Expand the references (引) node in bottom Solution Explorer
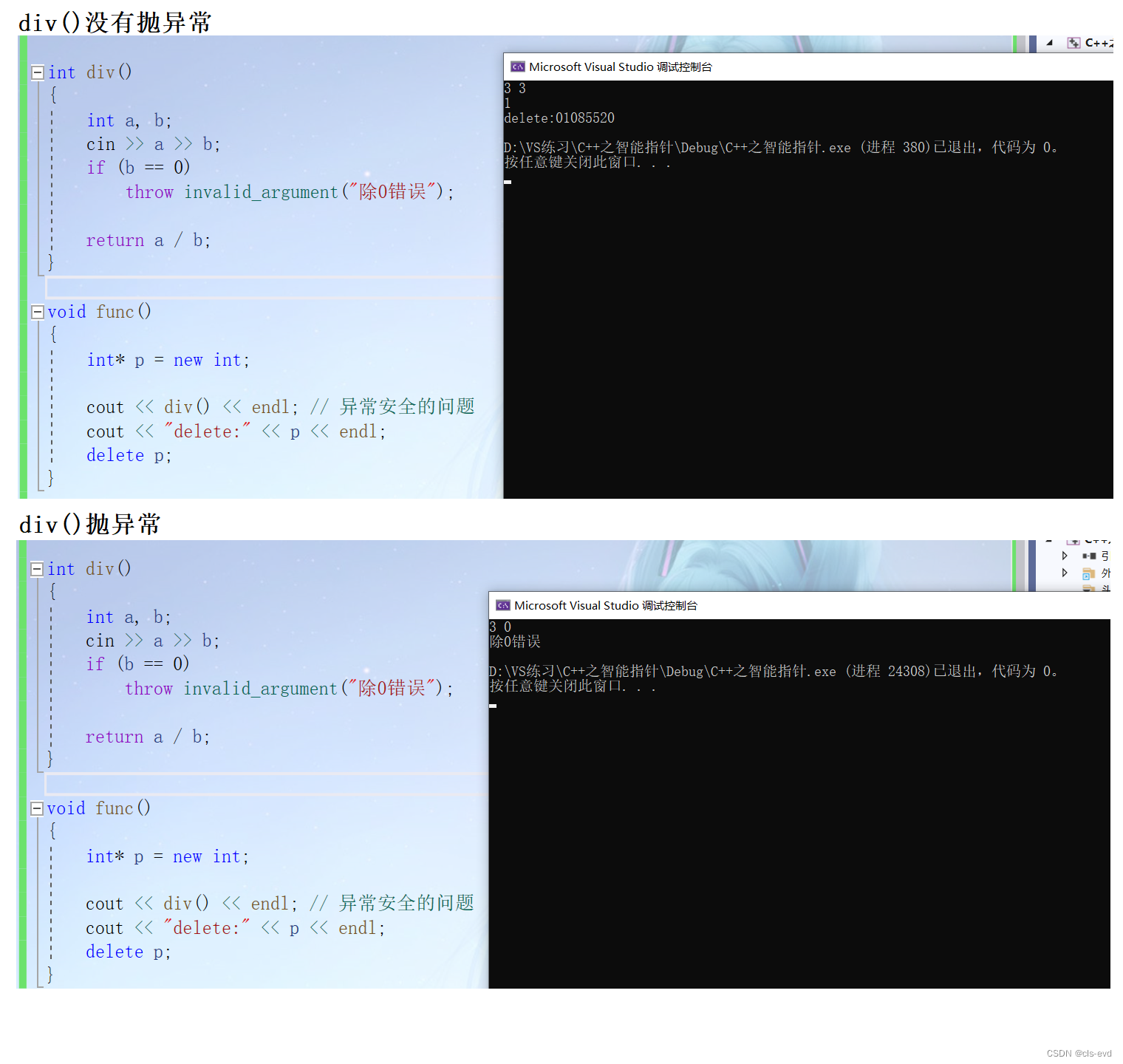The width and height of the screenshot is (1123, 1064). [1065, 556]
